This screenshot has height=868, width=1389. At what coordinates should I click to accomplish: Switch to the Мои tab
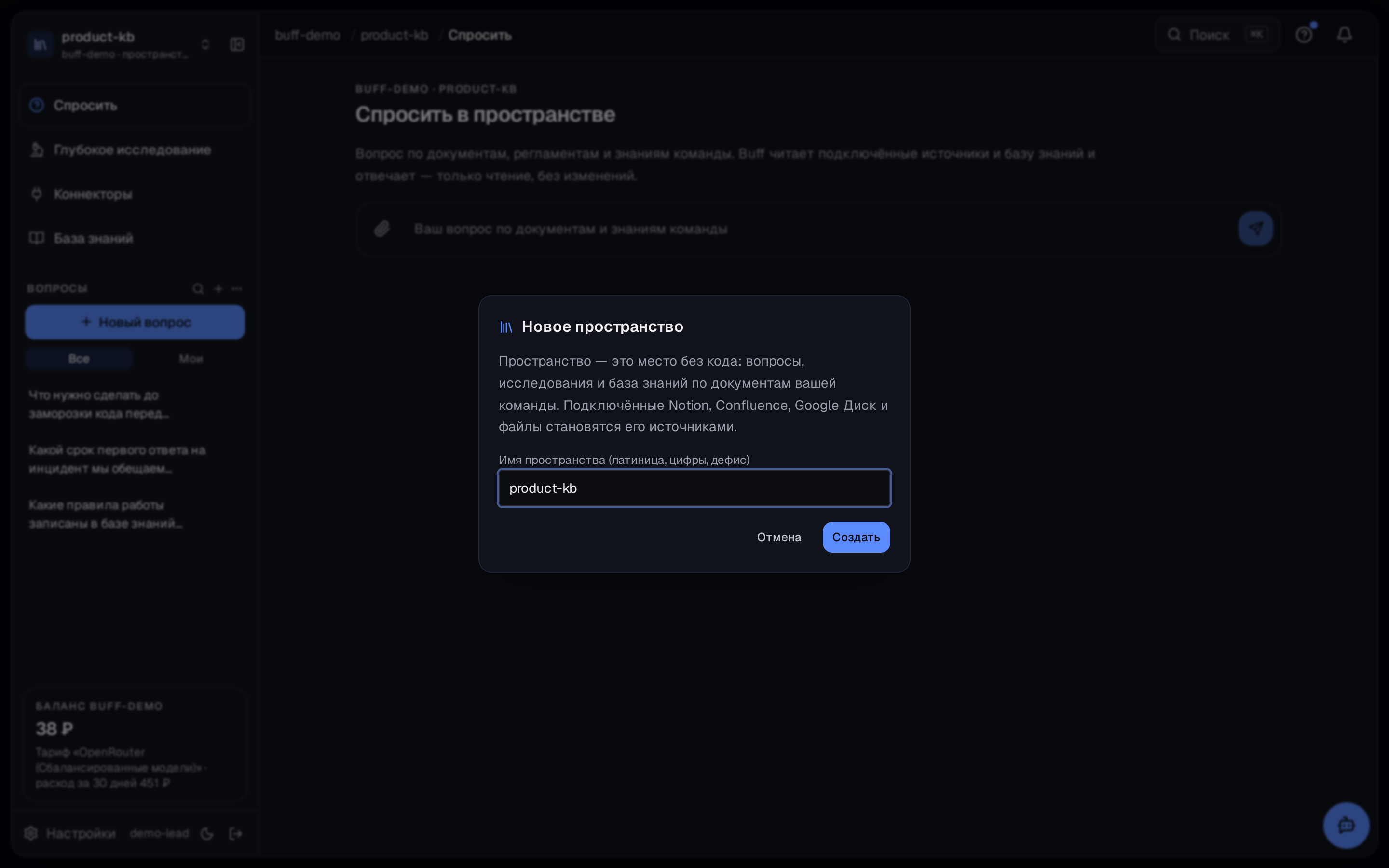pos(191,359)
